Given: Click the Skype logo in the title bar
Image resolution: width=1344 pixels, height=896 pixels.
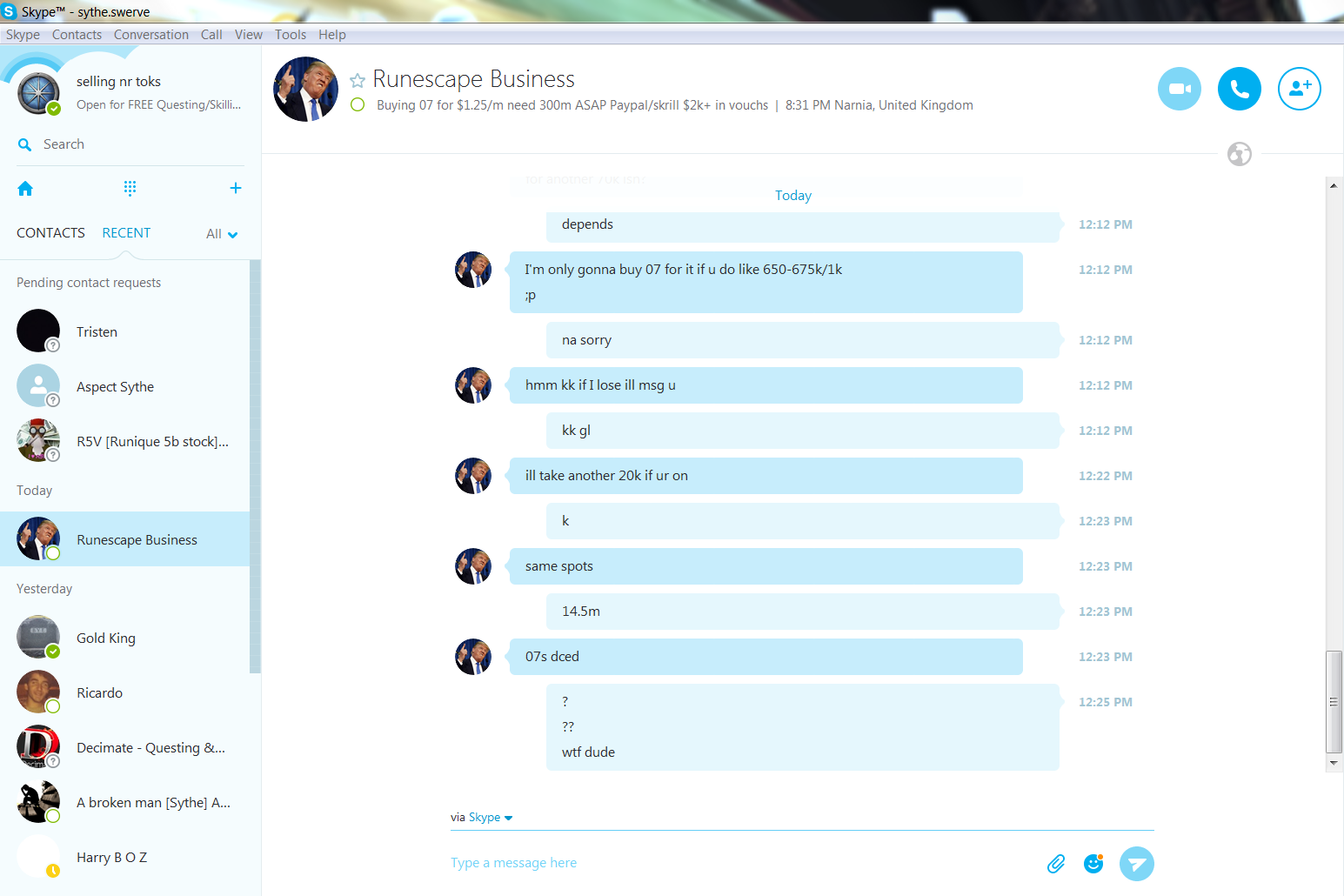Looking at the screenshot, I should (x=10, y=11).
